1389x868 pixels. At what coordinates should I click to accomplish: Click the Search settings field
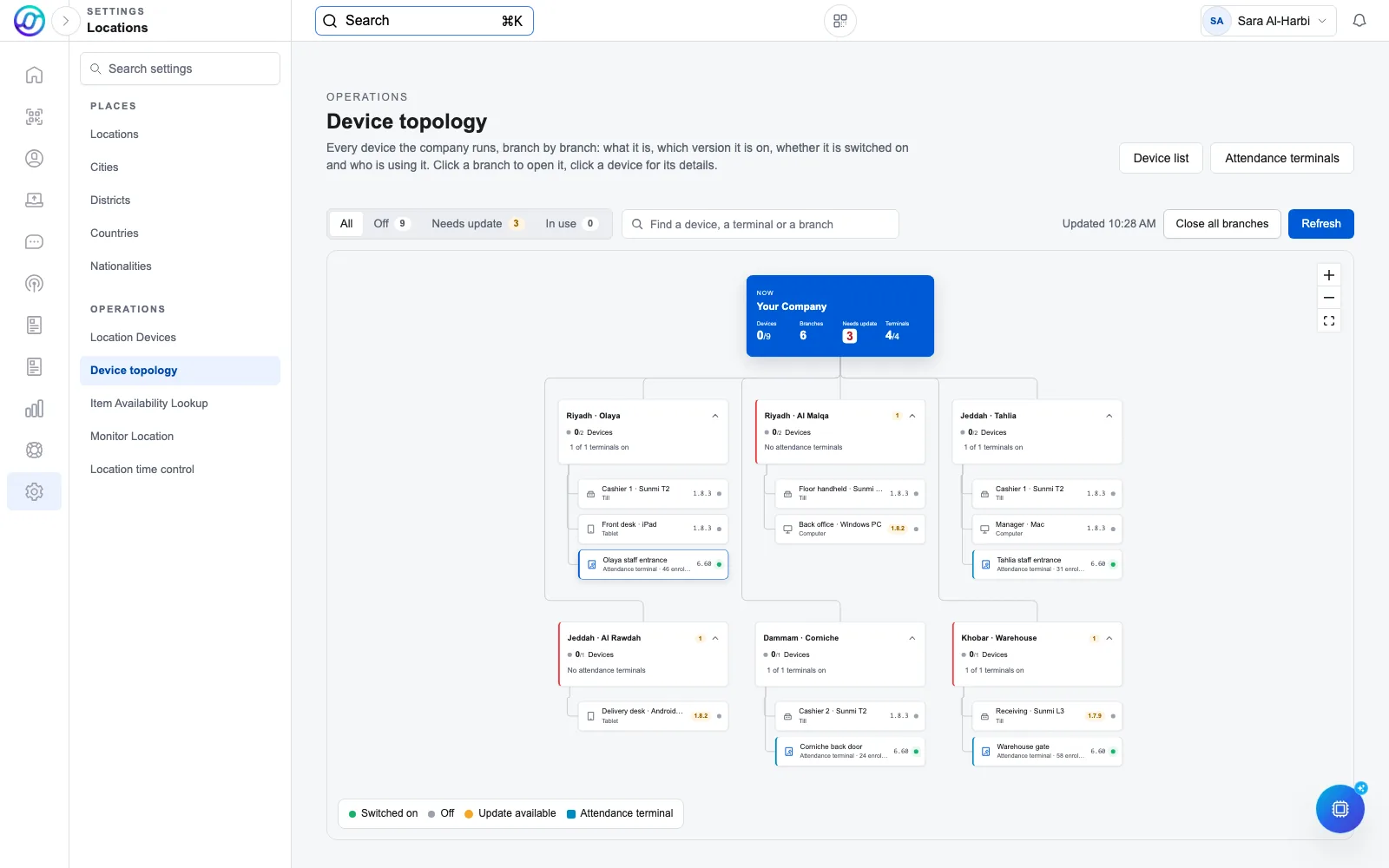(x=180, y=69)
